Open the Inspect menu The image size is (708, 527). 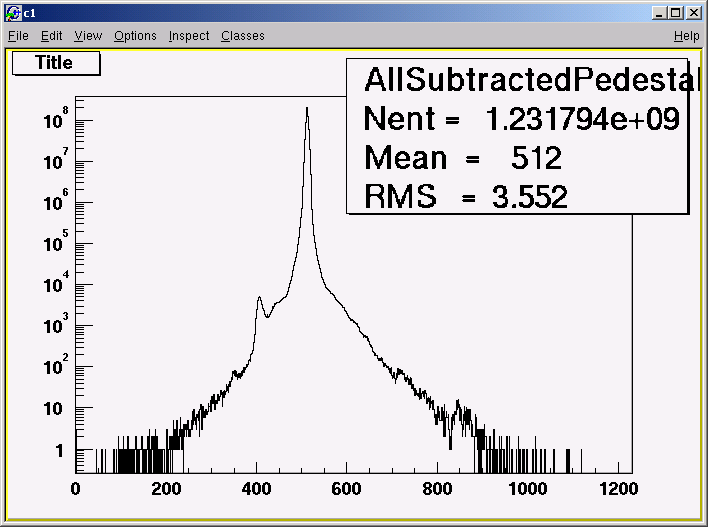(189, 36)
